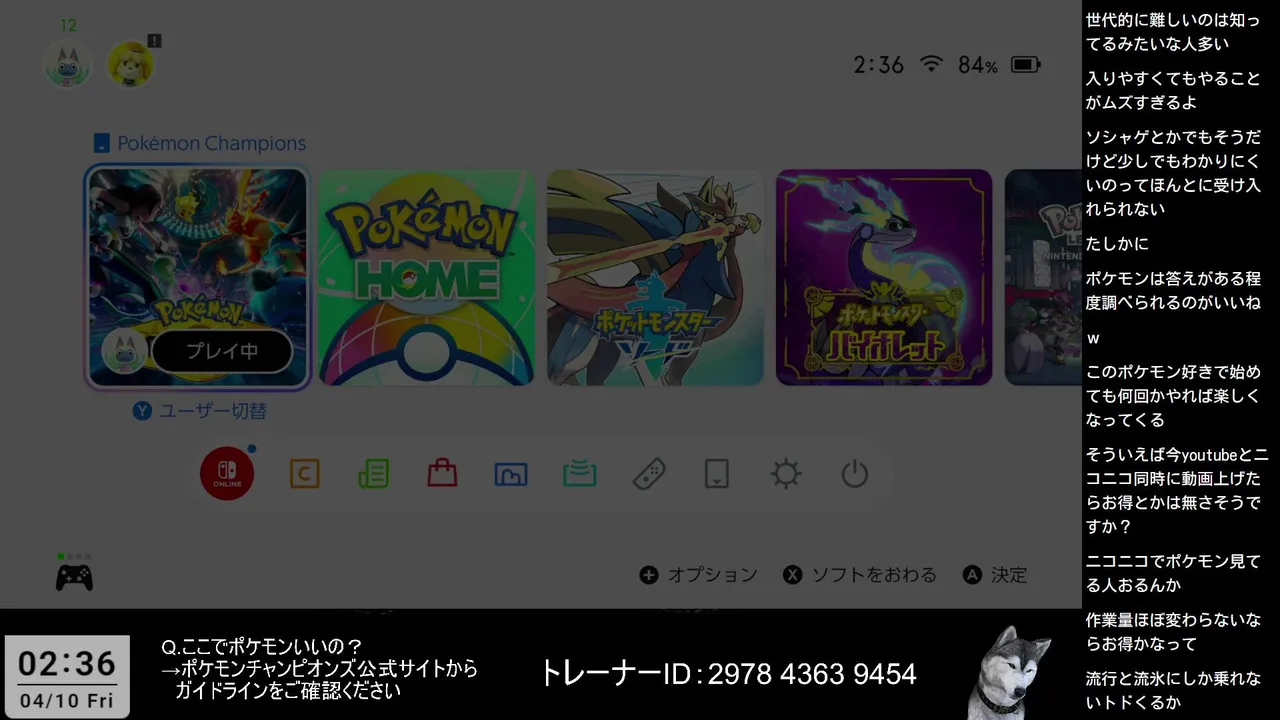
Task: Click the + オプション button
Action: [699, 575]
